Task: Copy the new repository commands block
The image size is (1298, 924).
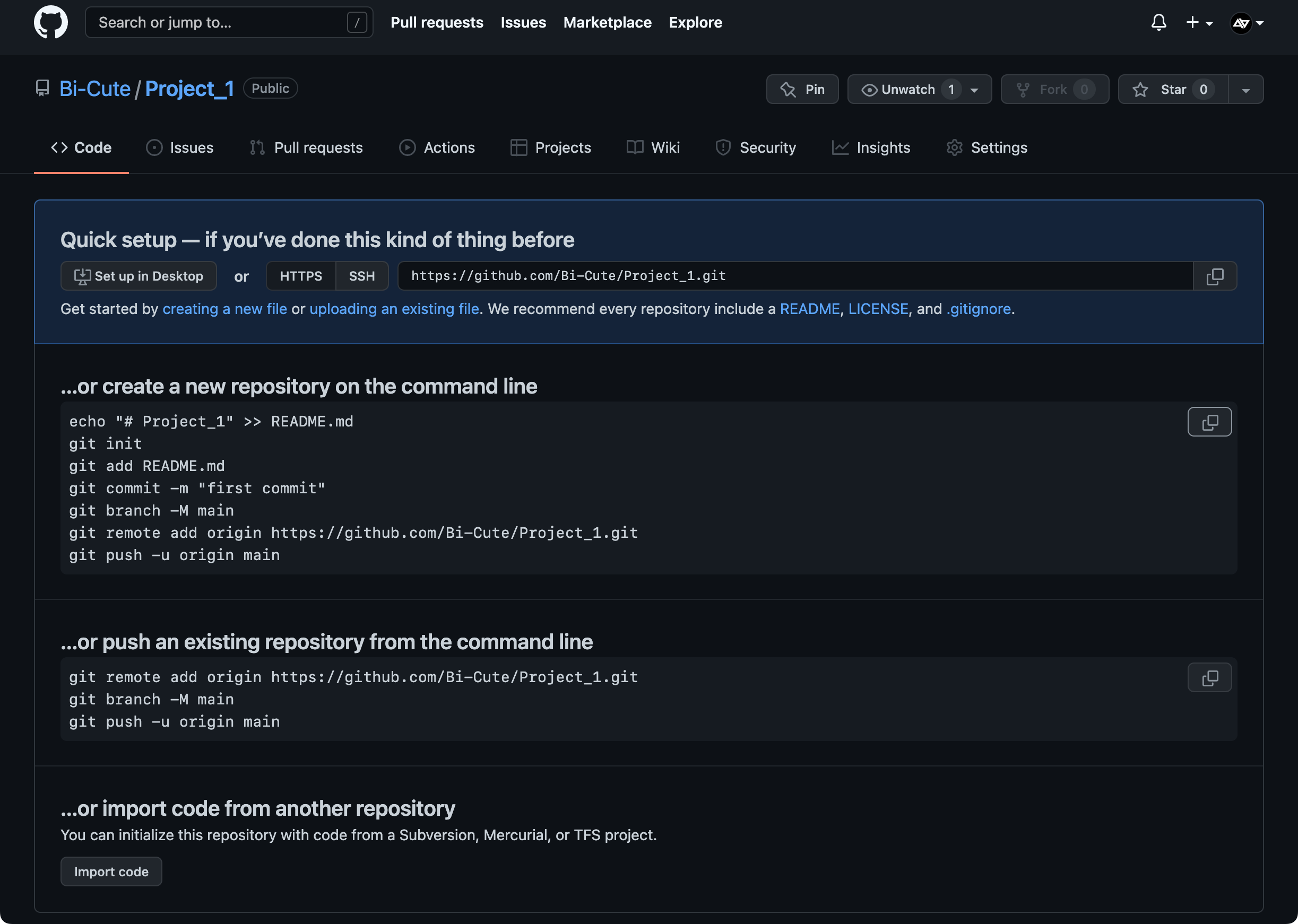Action: pos(1209,422)
